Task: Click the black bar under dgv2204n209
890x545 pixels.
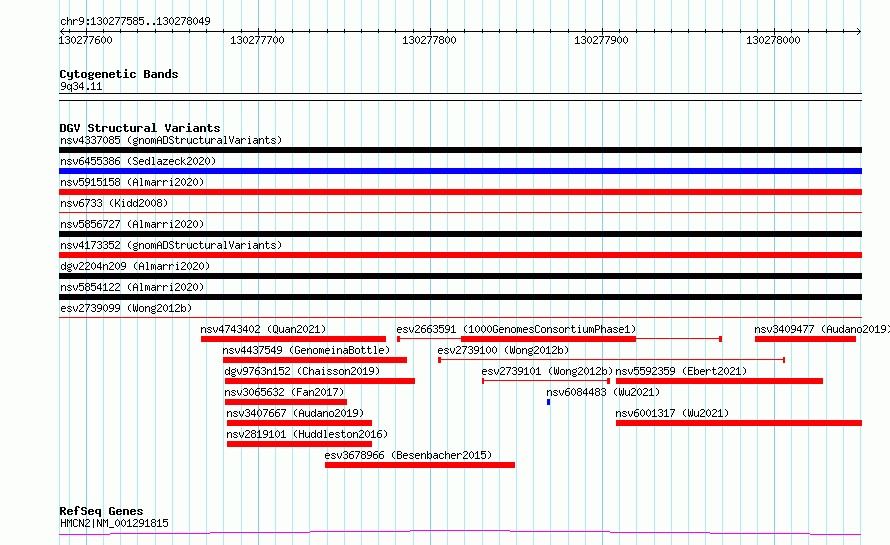Action: click(460, 276)
